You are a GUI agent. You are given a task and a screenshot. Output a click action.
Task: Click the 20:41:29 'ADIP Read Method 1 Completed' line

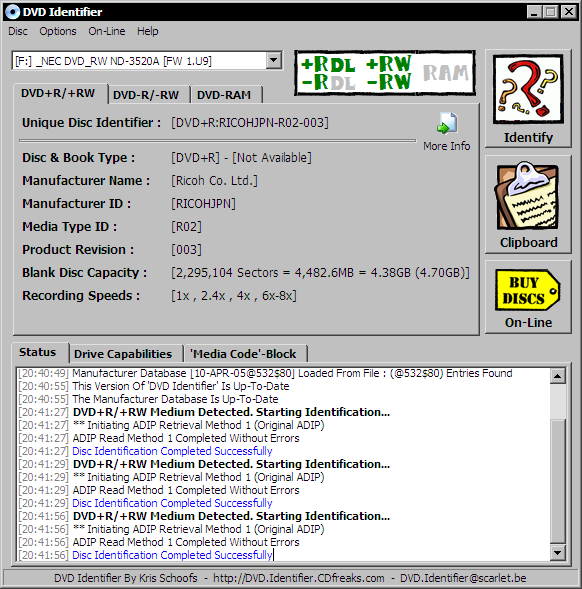pyautogui.click(x=159, y=490)
